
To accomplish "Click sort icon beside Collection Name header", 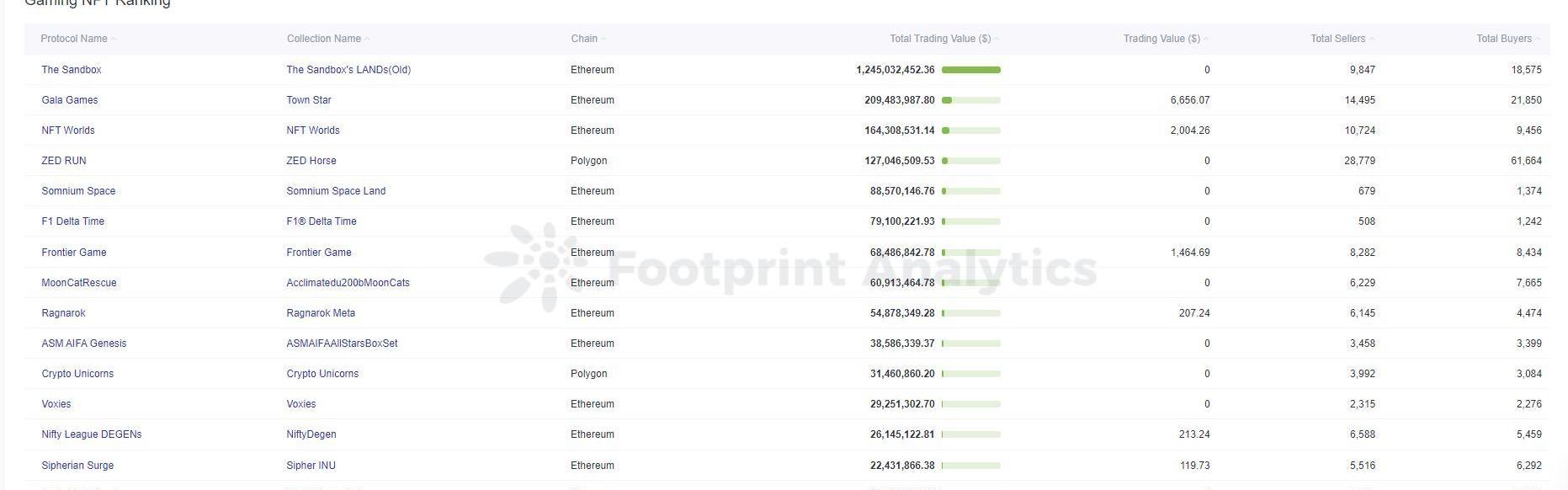I will click(x=368, y=39).
